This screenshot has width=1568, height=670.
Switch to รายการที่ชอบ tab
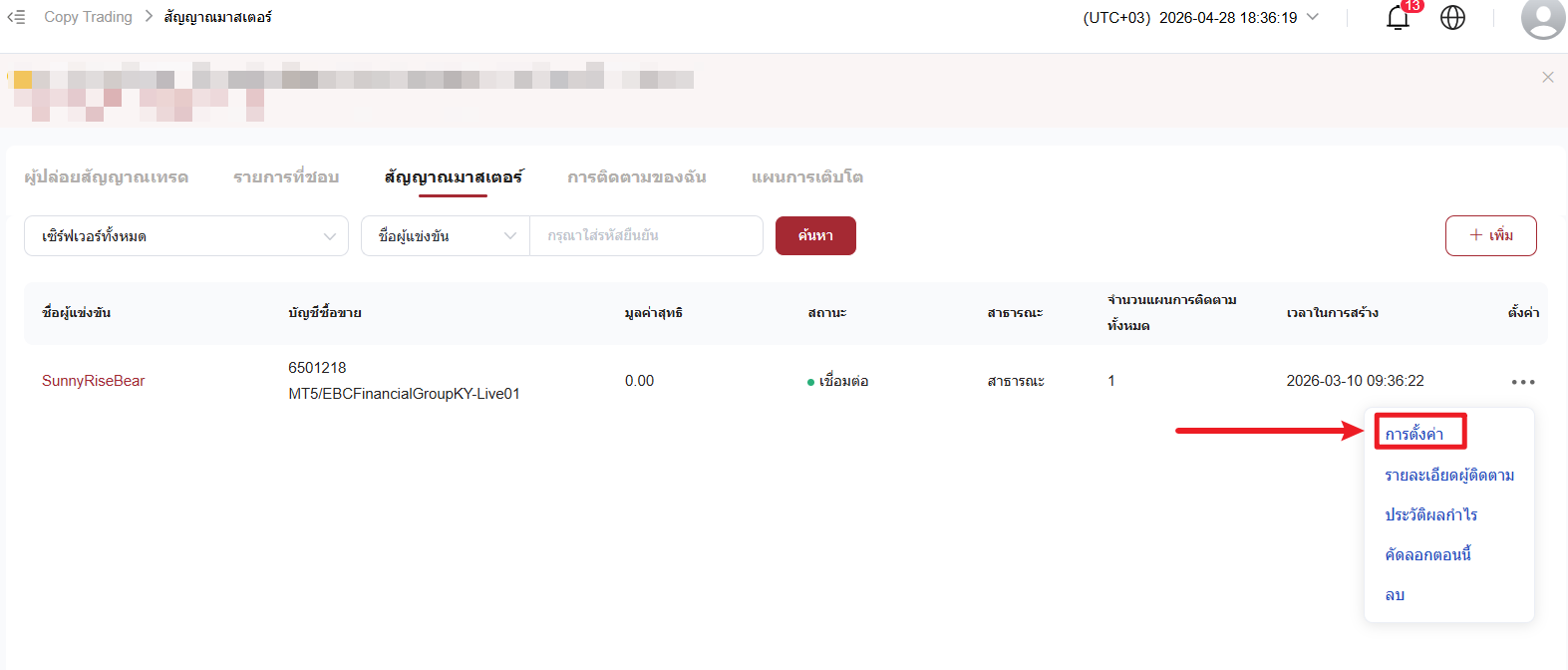coord(286,176)
